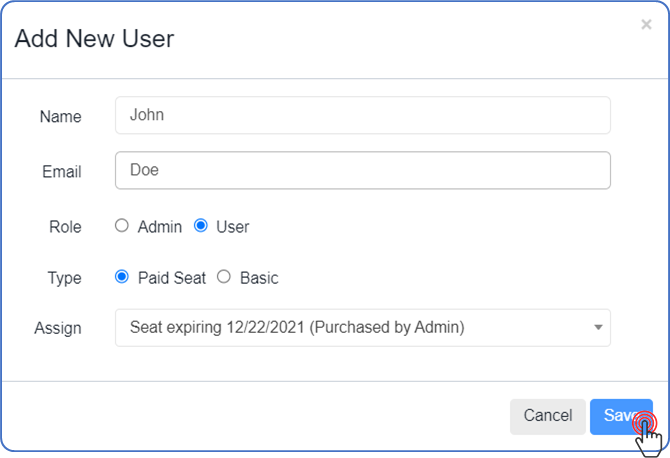The height and width of the screenshot is (458, 670).
Task: Click the Paid Seat text label
Action: [172, 278]
